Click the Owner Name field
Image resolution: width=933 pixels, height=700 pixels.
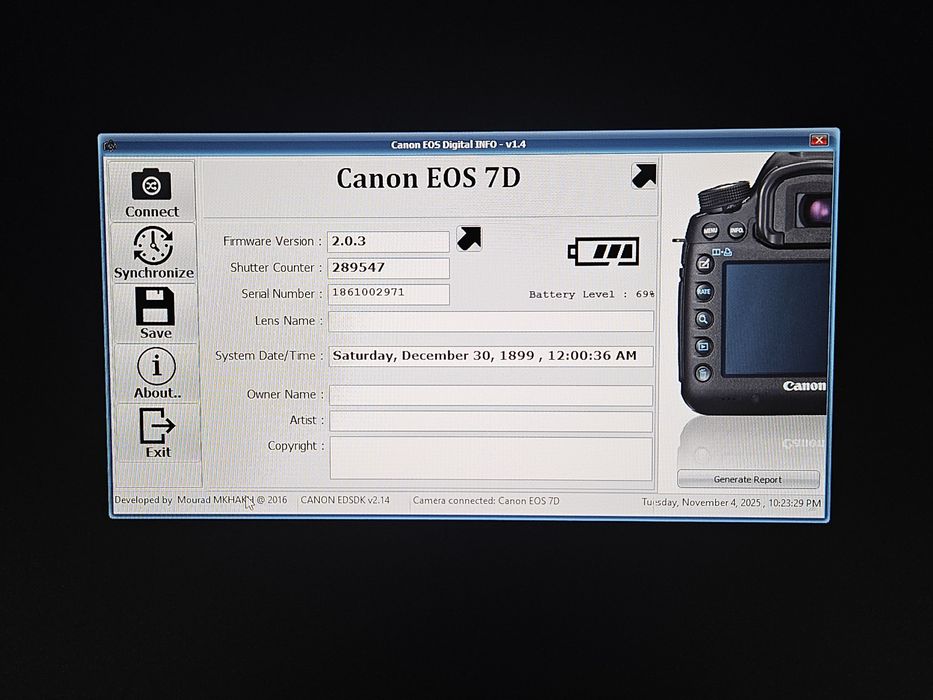tap(491, 395)
